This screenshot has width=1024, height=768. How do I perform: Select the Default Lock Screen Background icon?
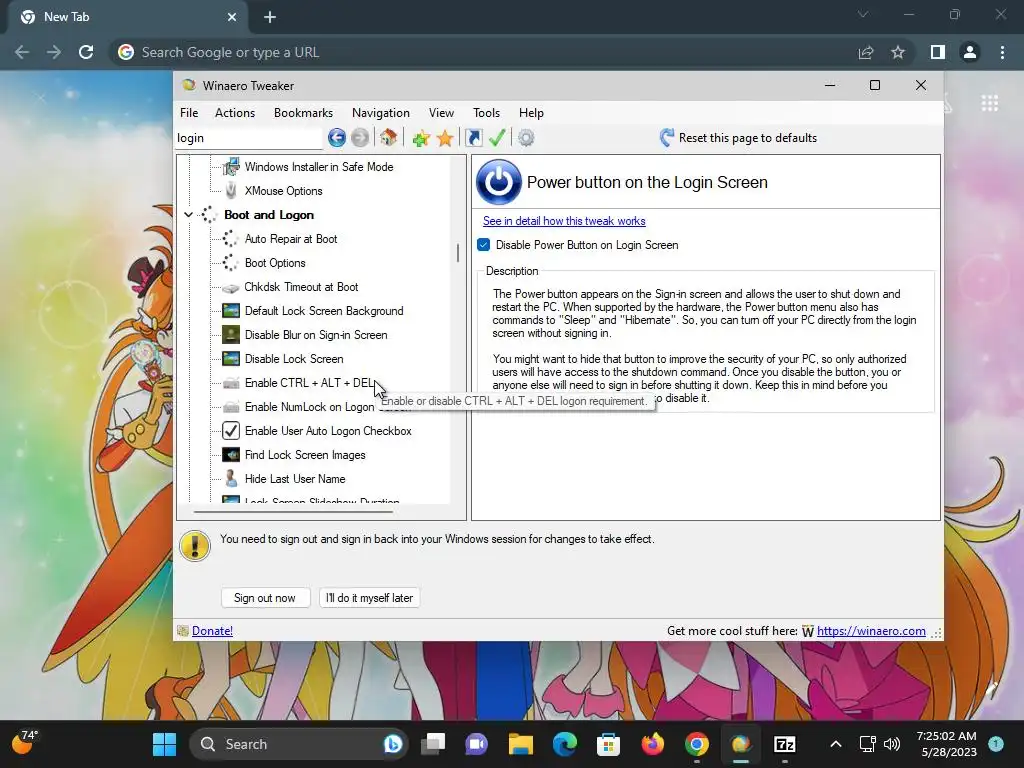(231, 311)
